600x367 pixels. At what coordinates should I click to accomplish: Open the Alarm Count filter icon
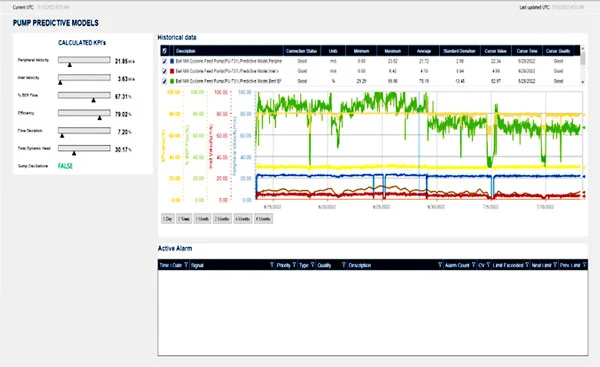coord(473,265)
